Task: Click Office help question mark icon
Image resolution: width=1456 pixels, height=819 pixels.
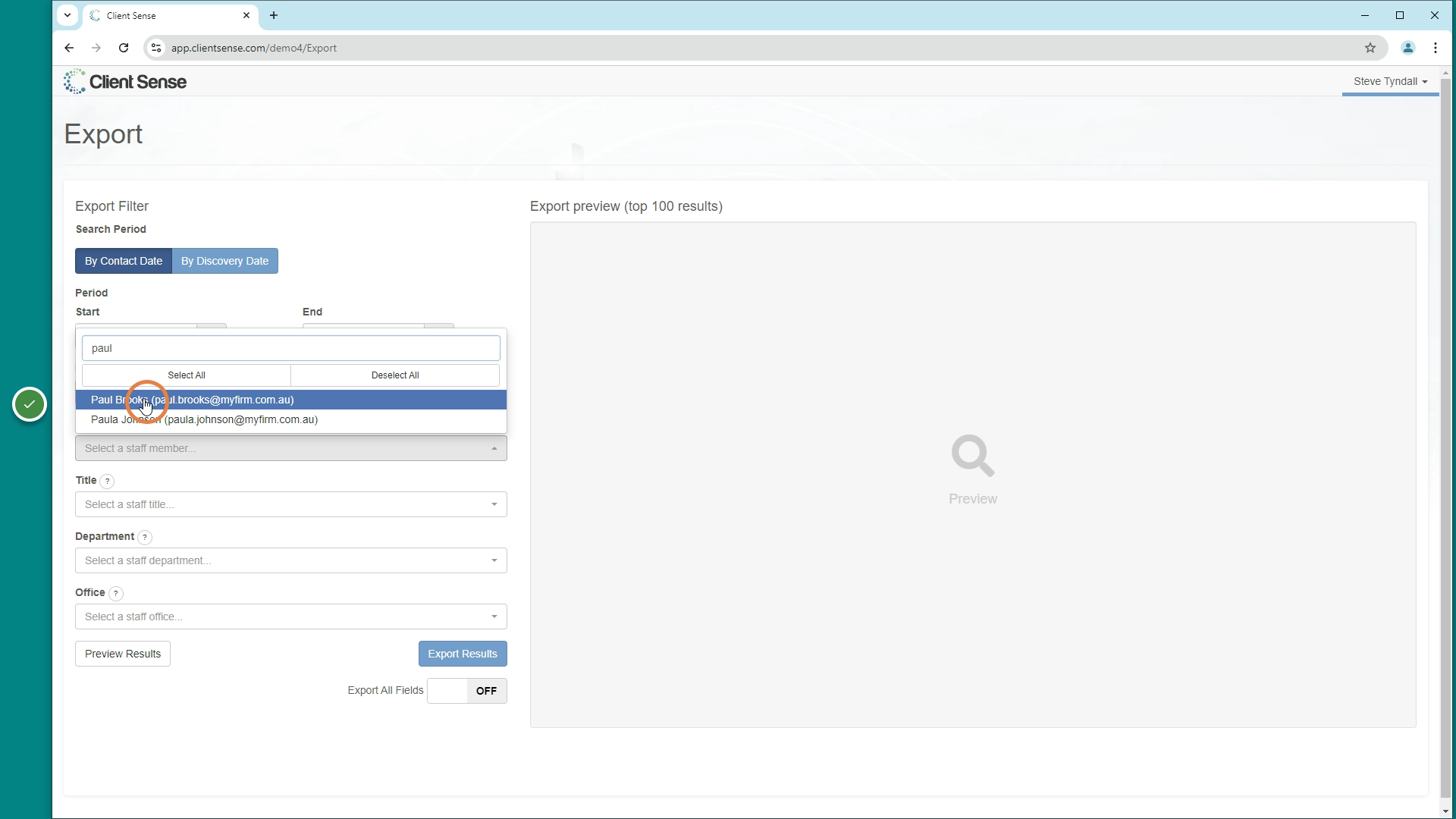Action: pyautogui.click(x=116, y=593)
